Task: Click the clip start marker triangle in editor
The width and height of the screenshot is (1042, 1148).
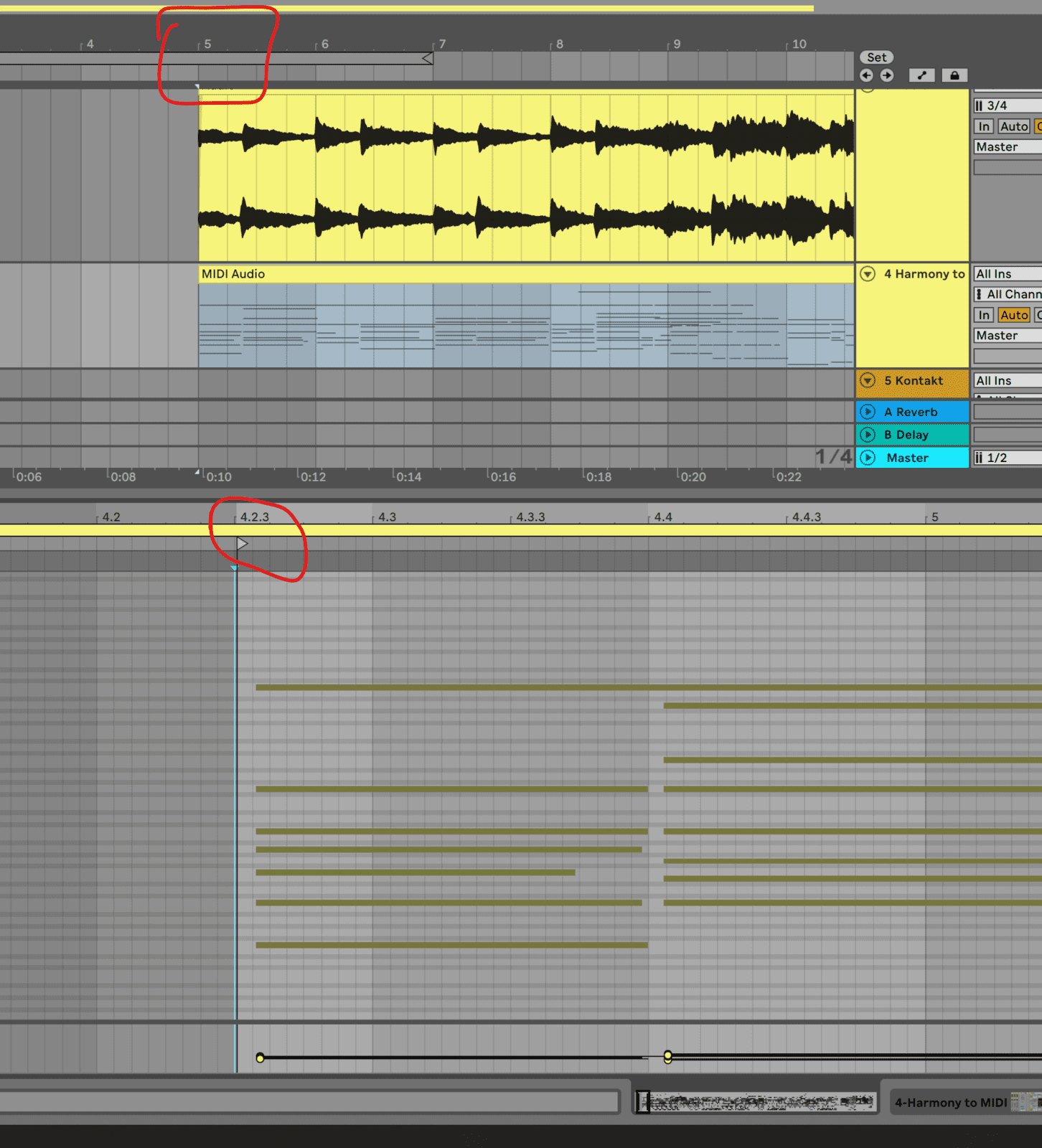Action: pyautogui.click(x=242, y=544)
